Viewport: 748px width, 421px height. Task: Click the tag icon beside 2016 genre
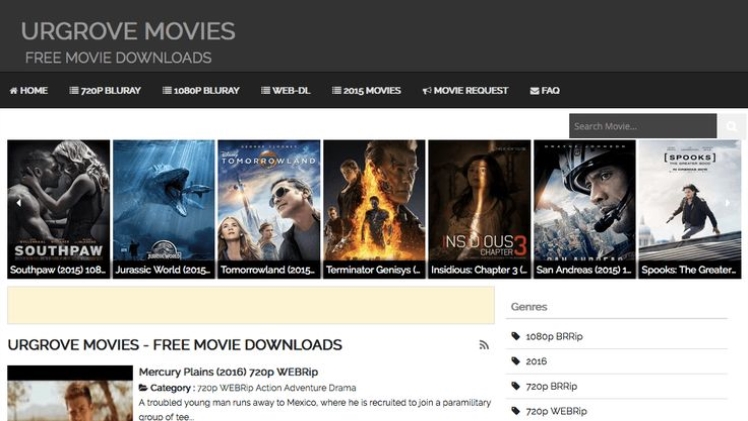click(x=516, y=361)
